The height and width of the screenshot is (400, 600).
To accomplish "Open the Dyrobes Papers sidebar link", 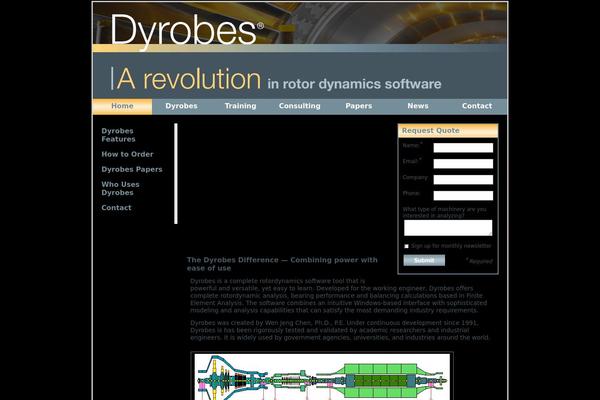I will 132,169.
